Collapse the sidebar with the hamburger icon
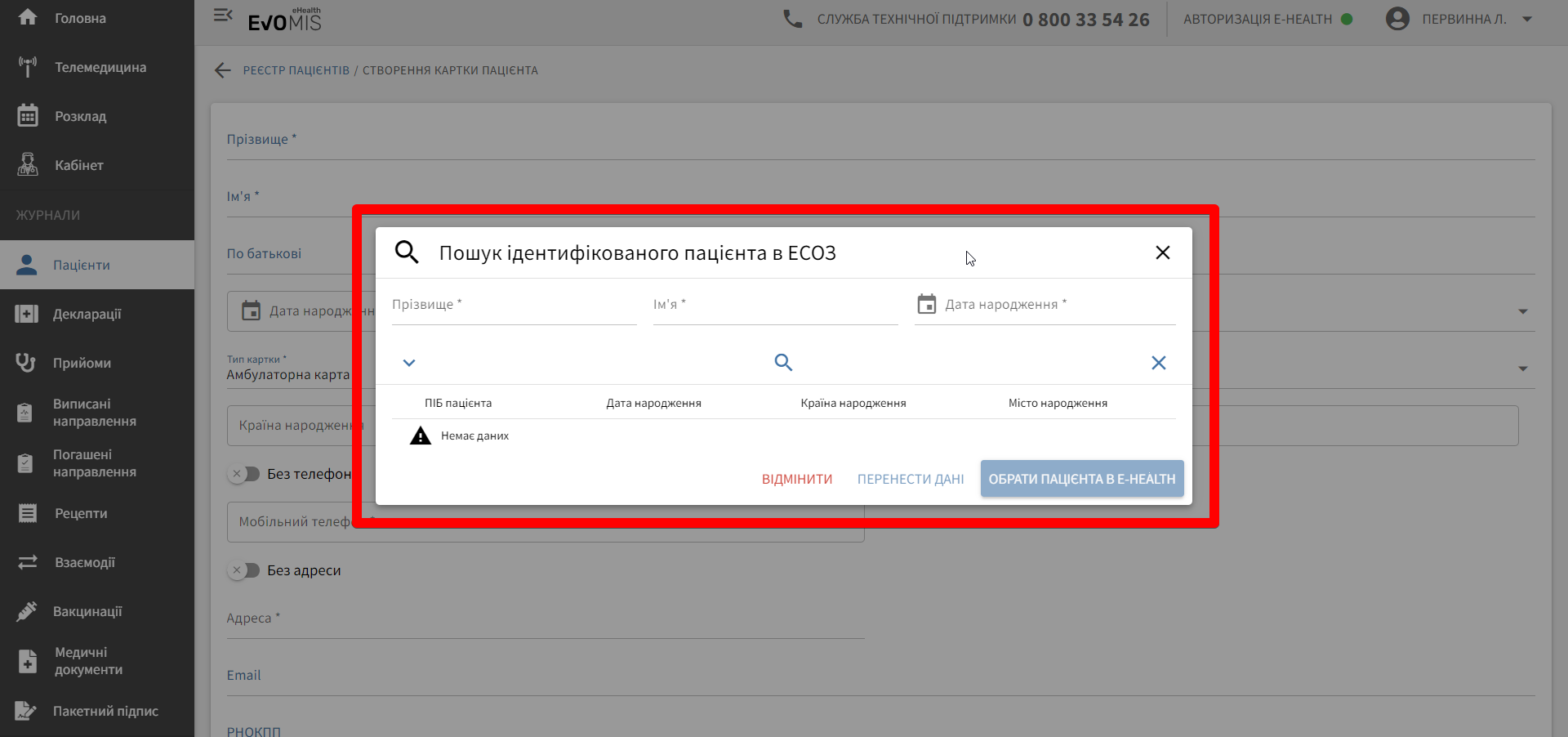This screenshot has height=737, width=1568. [223, 16]
